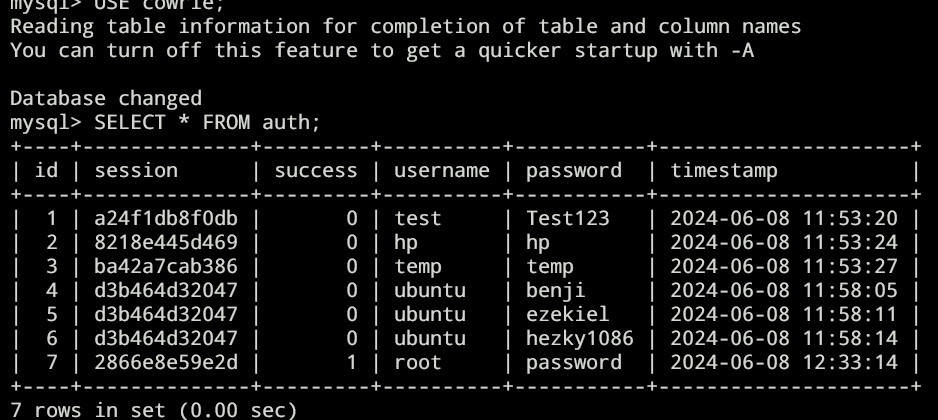This screenshot has width=938, height=420.
Task: Click the timestamp column header
Action: [724, 170]
